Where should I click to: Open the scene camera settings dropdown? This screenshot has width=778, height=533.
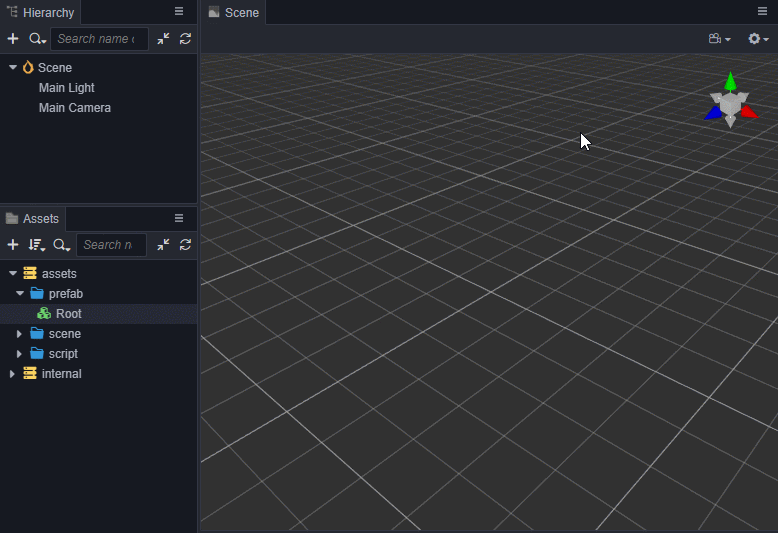click(719, 39)
